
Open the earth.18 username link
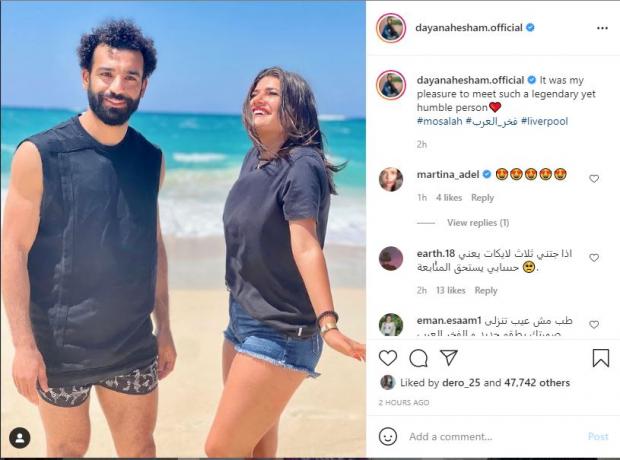pos(436,253)
